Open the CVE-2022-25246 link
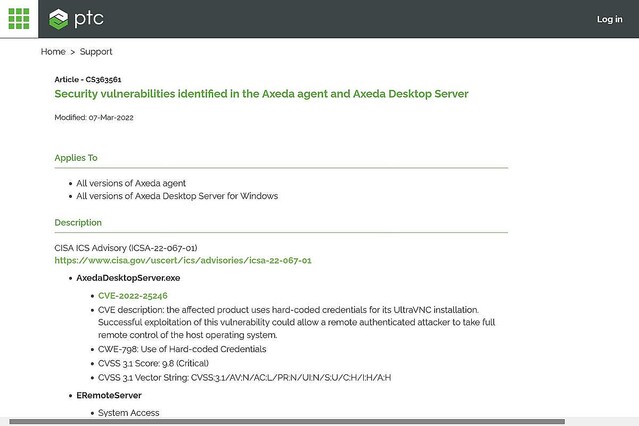Screen dimensions: 639x426 [132, 296]
